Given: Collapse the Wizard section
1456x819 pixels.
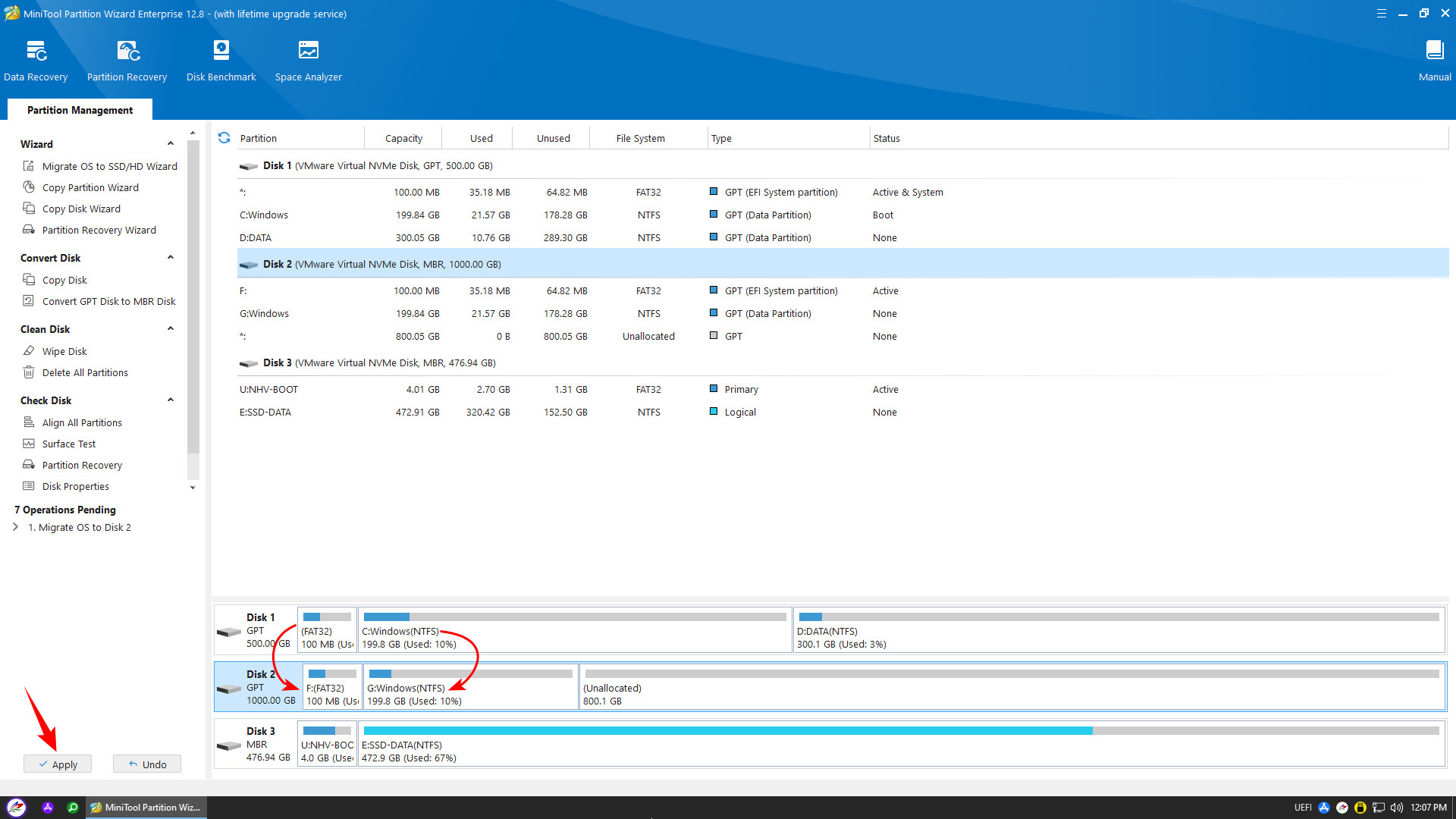Looking at the screenshot, I should (x=171, y=144).
